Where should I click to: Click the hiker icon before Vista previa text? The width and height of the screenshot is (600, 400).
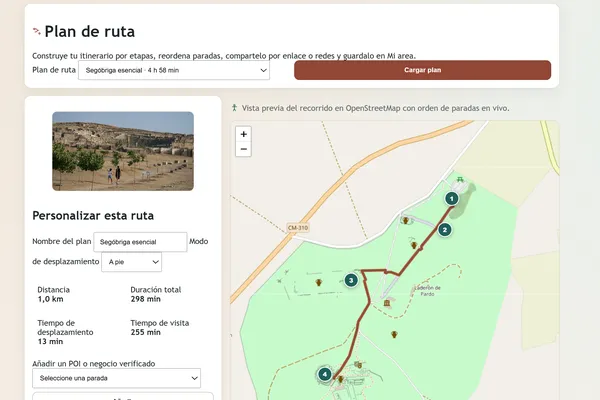(x=235, y=108)
